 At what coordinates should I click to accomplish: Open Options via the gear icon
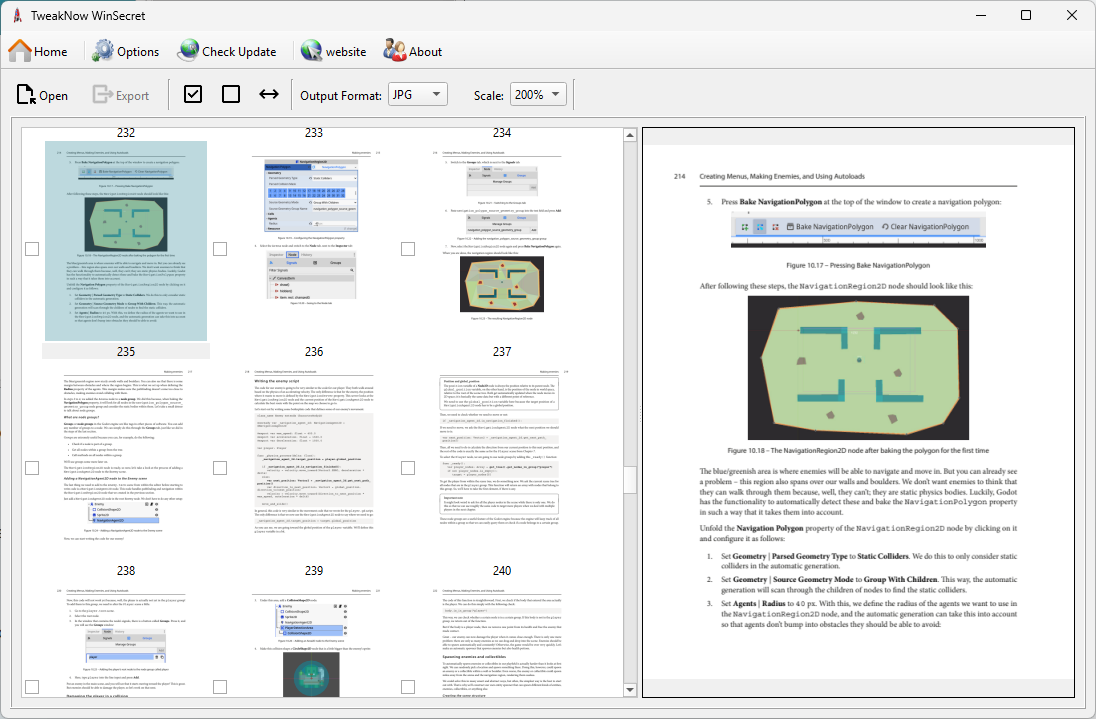103,51
